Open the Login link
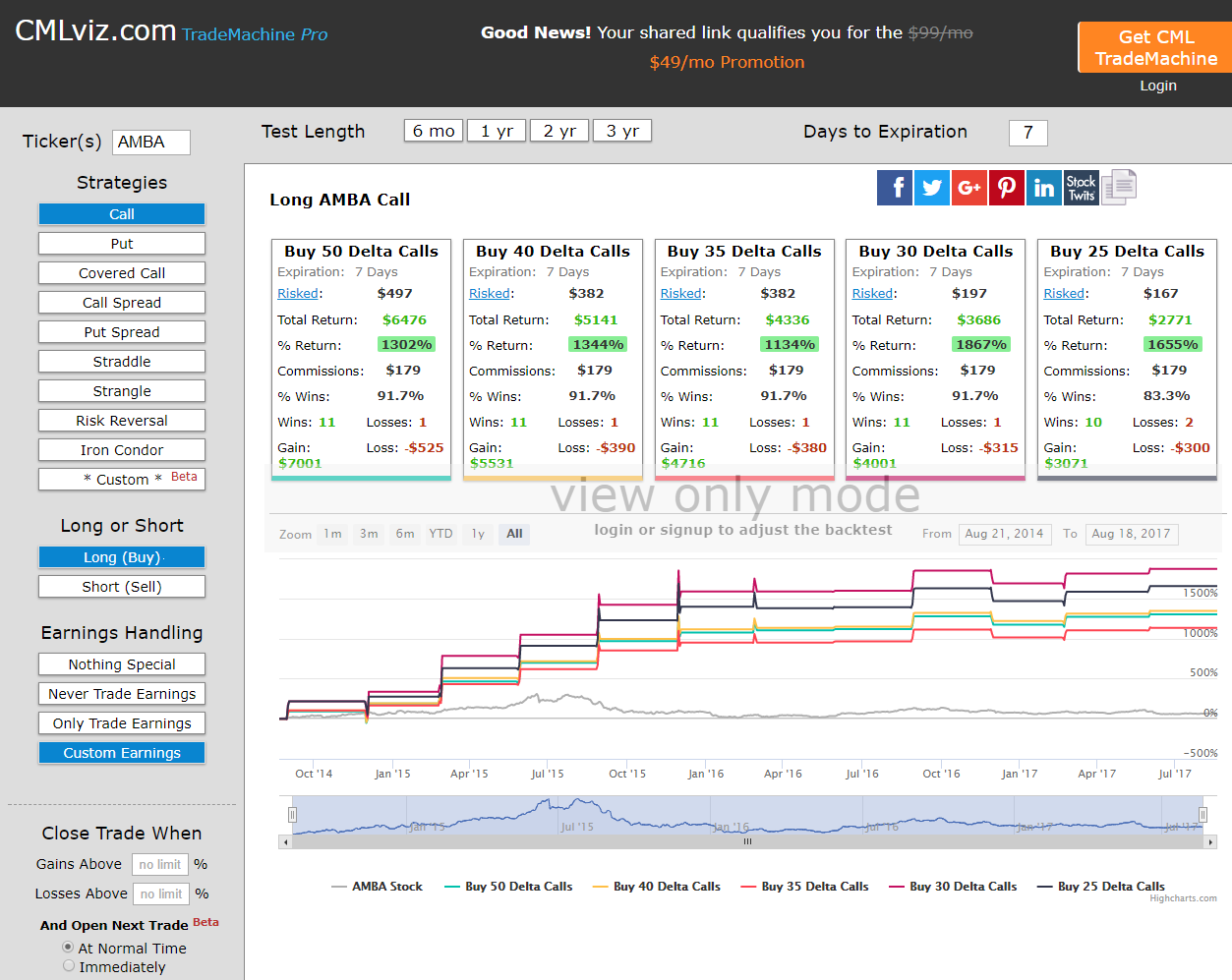This screenshot has height=980, width=1232. coord(1158,86)
